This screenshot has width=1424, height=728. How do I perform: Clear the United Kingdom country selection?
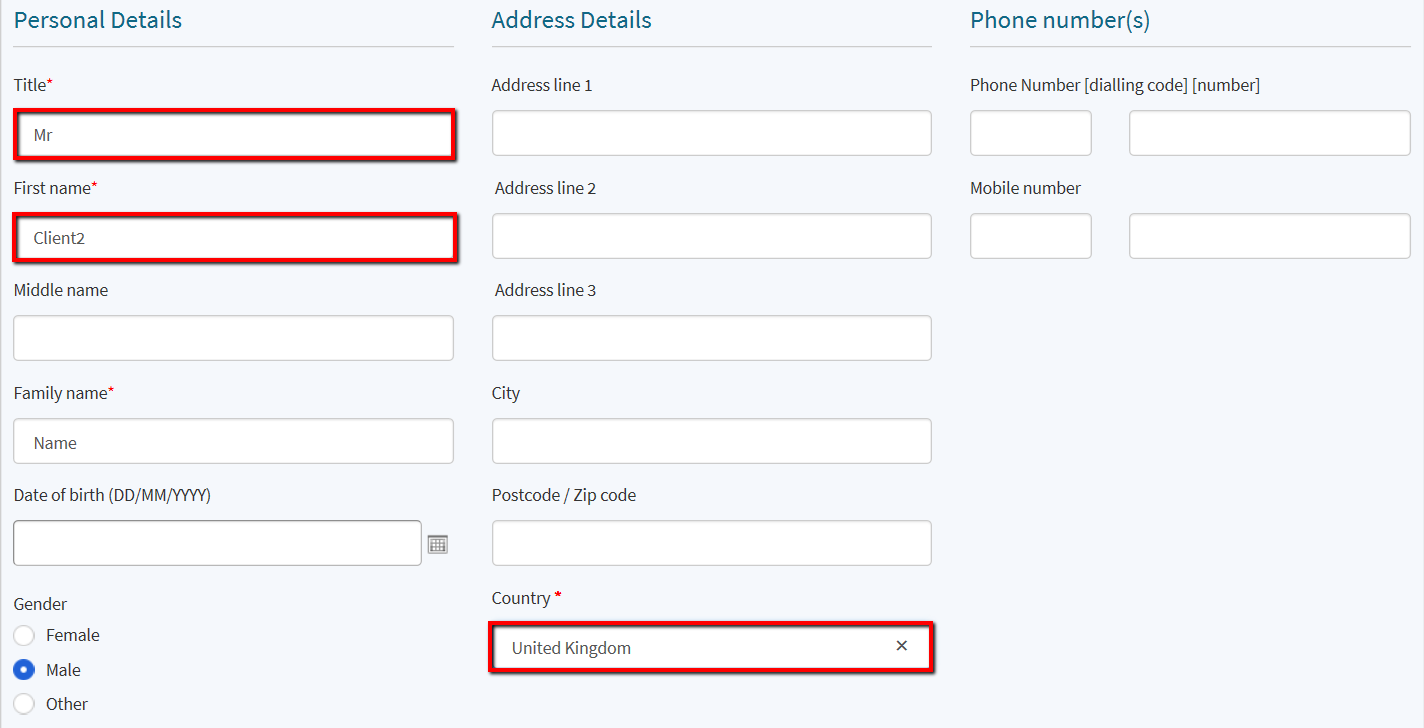tap(902, 646)
